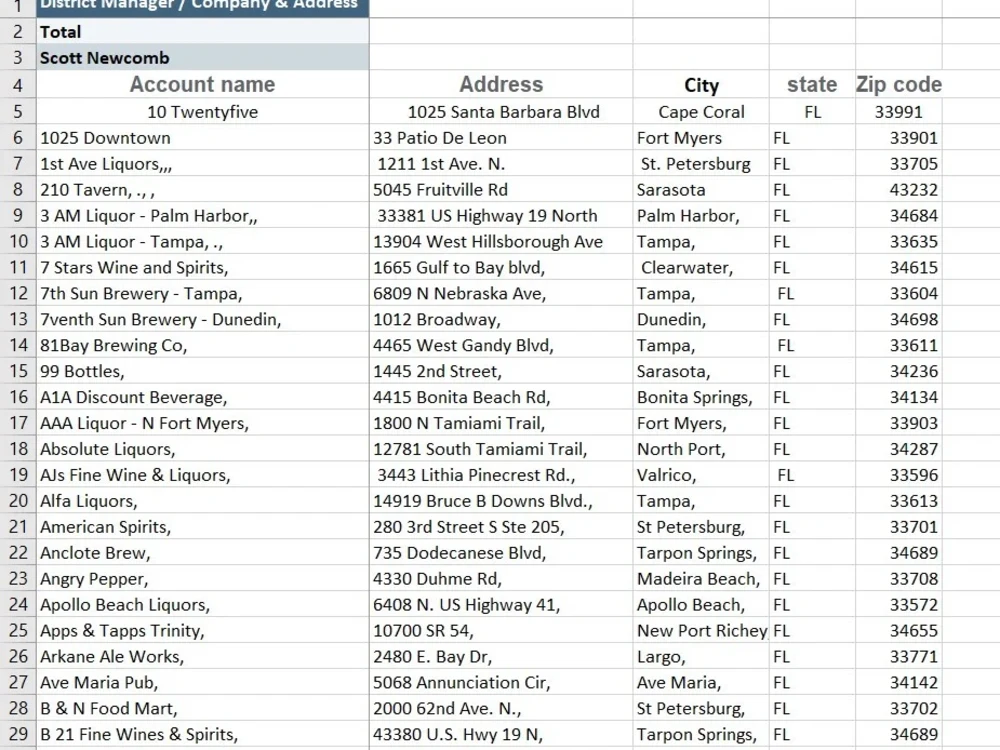Select the '210 Tavern, ., ,' cell
Viewport: 1000px width, 750px height.
point(202,189)
